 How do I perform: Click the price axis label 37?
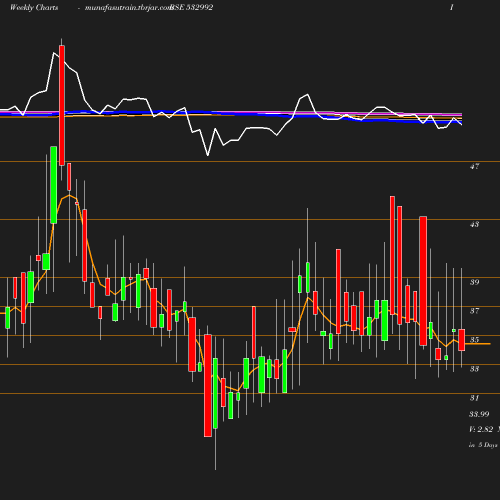coord(474,311)
